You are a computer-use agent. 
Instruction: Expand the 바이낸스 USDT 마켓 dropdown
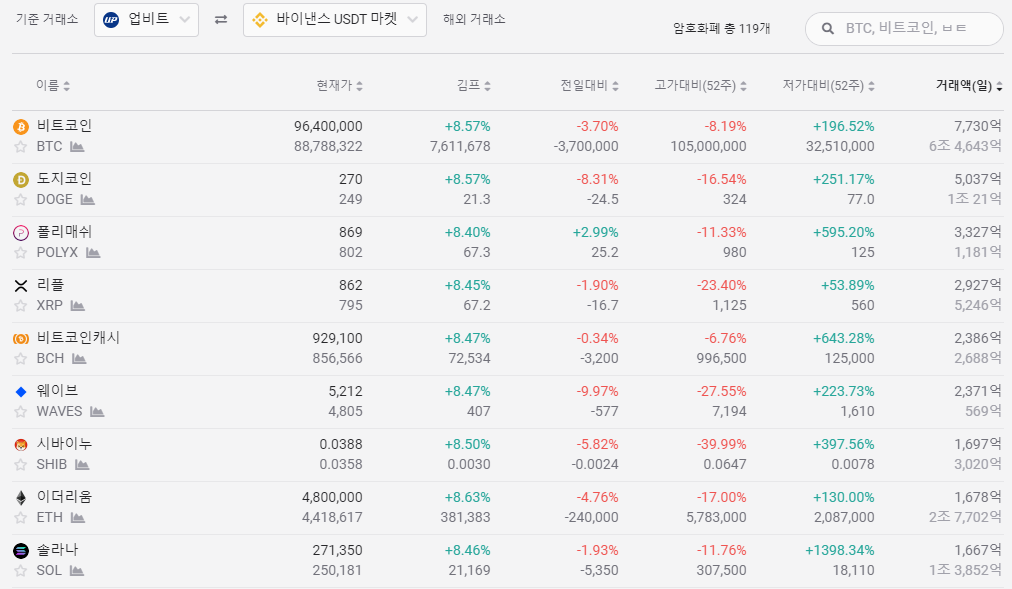click(334, 20)
